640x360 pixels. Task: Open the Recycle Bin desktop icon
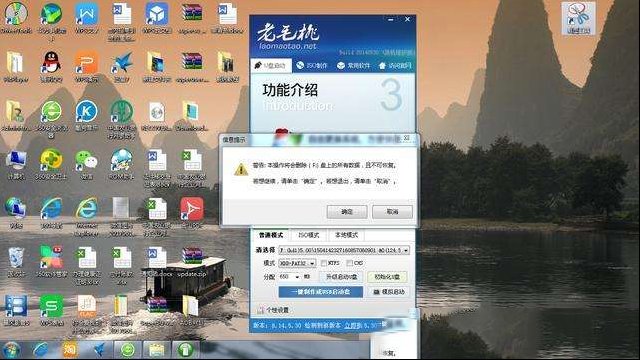tap(16, 258)
